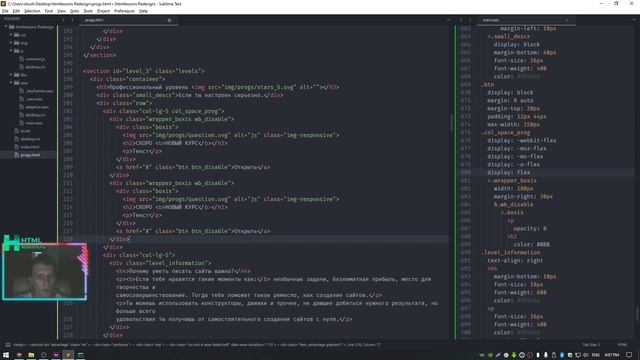
Task: Go to next tab in left pane
Action: (73, 20)
